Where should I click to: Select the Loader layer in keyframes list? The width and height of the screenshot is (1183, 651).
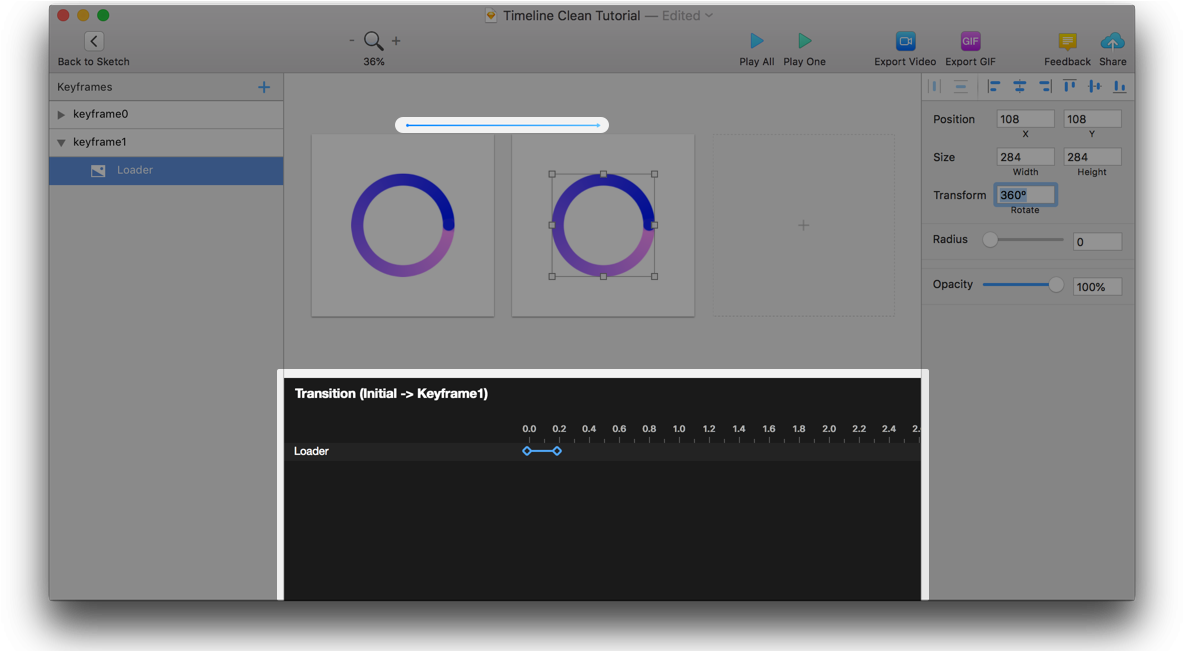click(x=135, y=170)
